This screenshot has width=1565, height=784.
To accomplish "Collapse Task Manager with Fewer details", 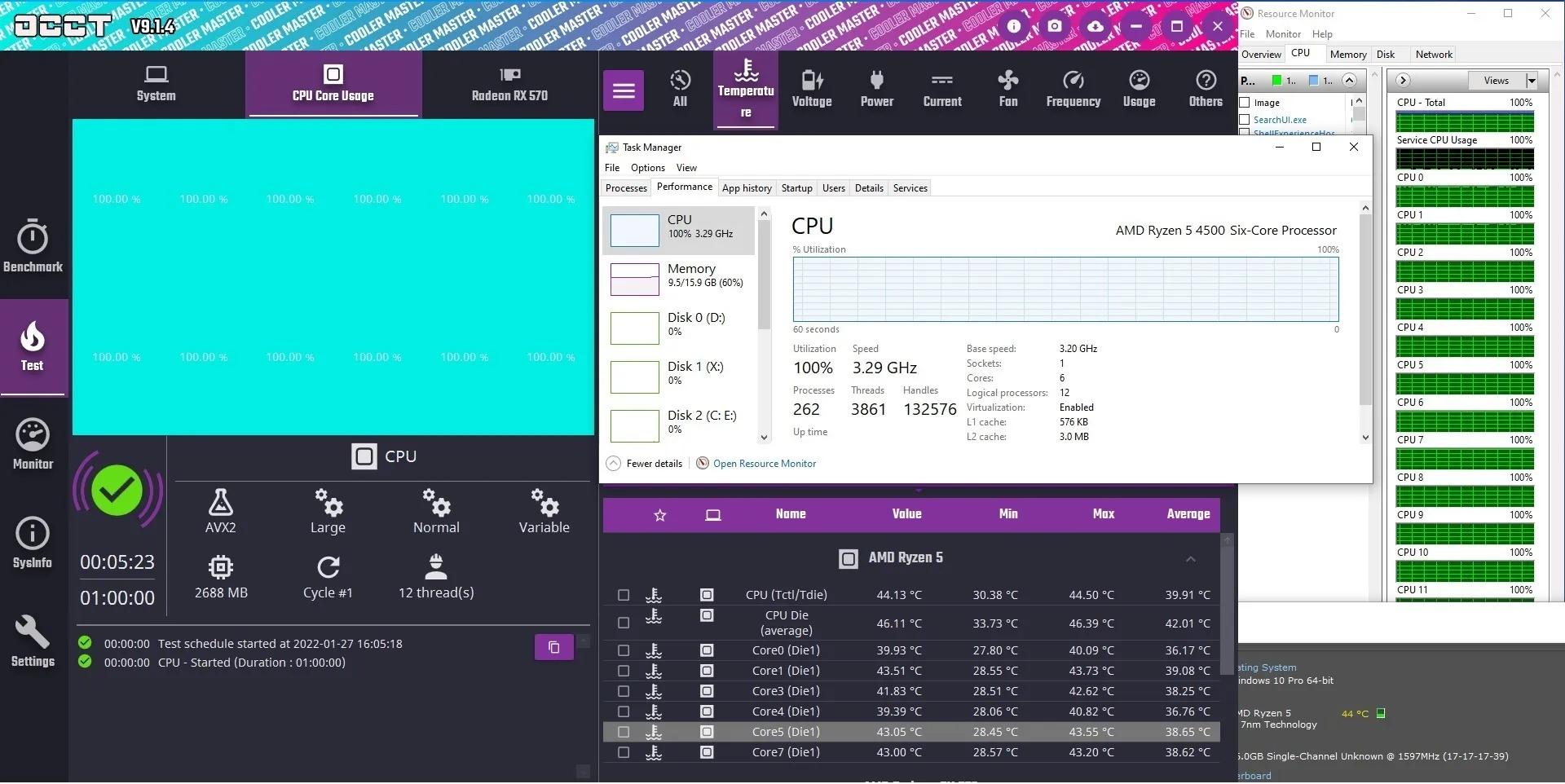I will [x=645, y=464].
